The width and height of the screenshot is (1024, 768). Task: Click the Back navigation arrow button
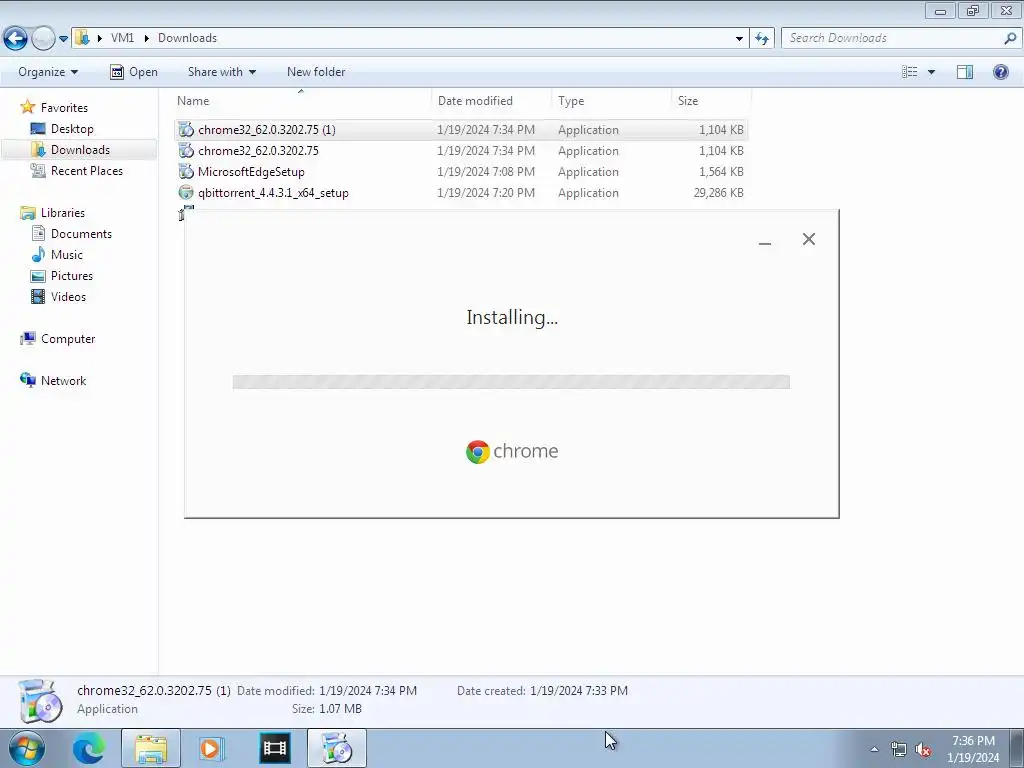click(16, 39)
